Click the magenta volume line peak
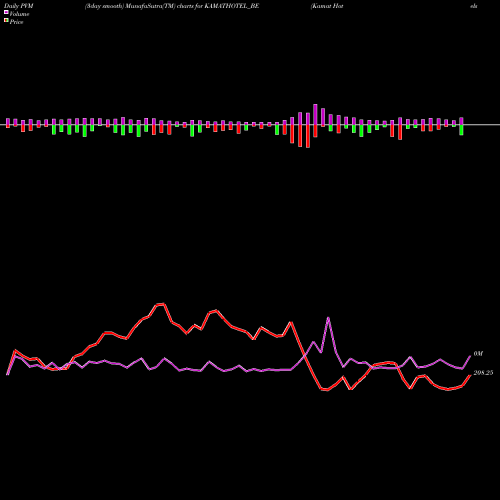This screenshot has width=500, height=500. [328, 318]
